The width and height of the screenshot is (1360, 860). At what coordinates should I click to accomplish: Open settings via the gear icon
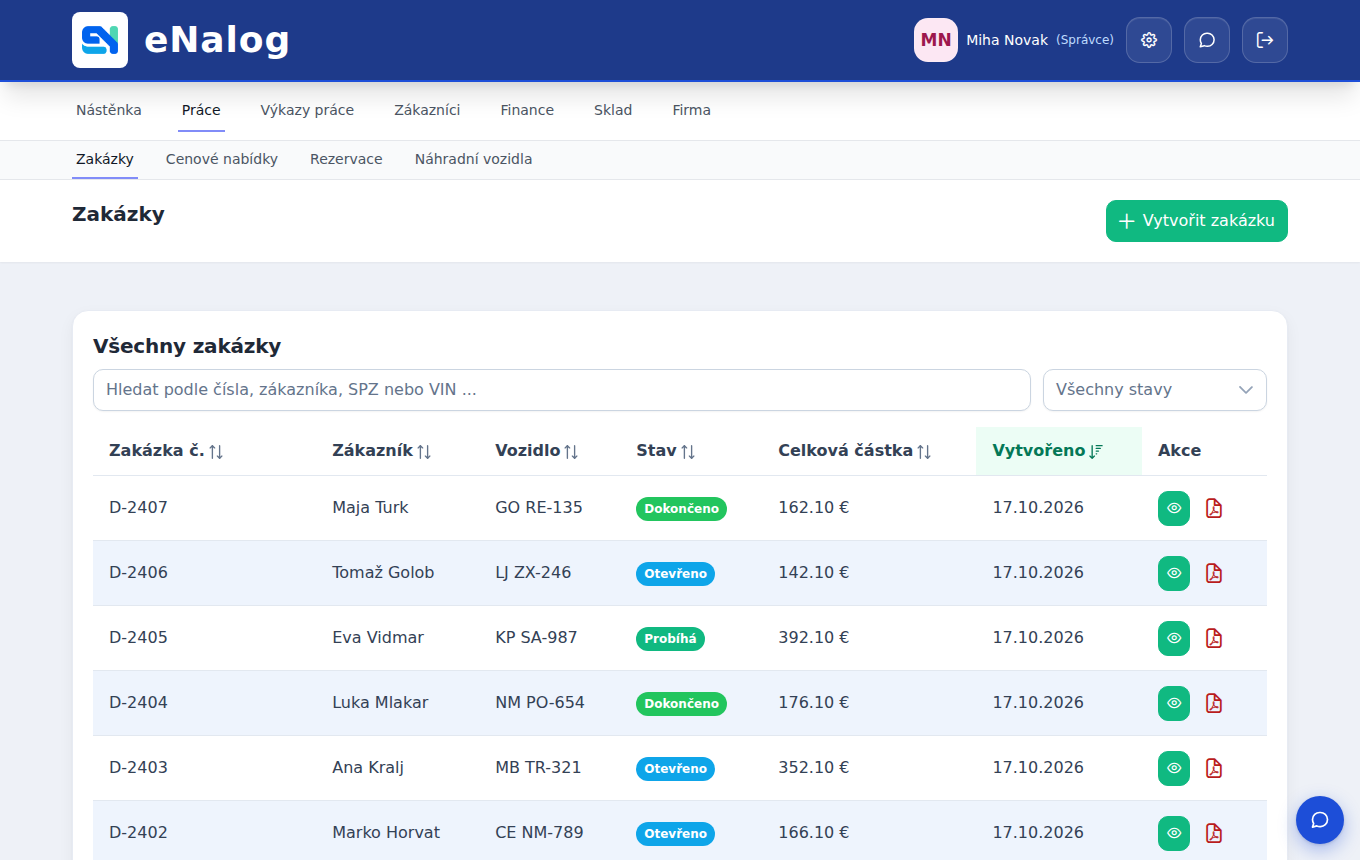tap(1149, 40)
